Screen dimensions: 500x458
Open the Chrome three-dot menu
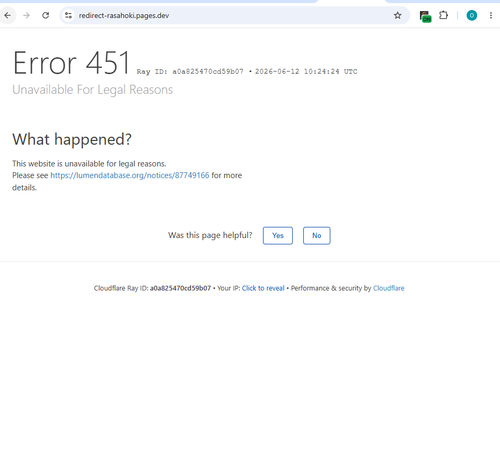(x=491, y=15)
